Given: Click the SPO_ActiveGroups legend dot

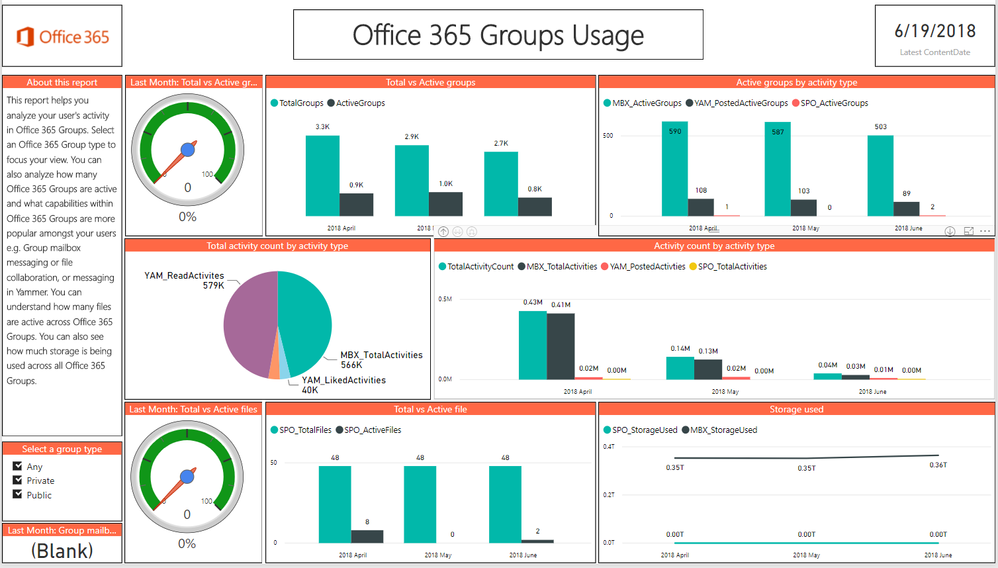Looking at the screenshot, I should coord(795,103).
